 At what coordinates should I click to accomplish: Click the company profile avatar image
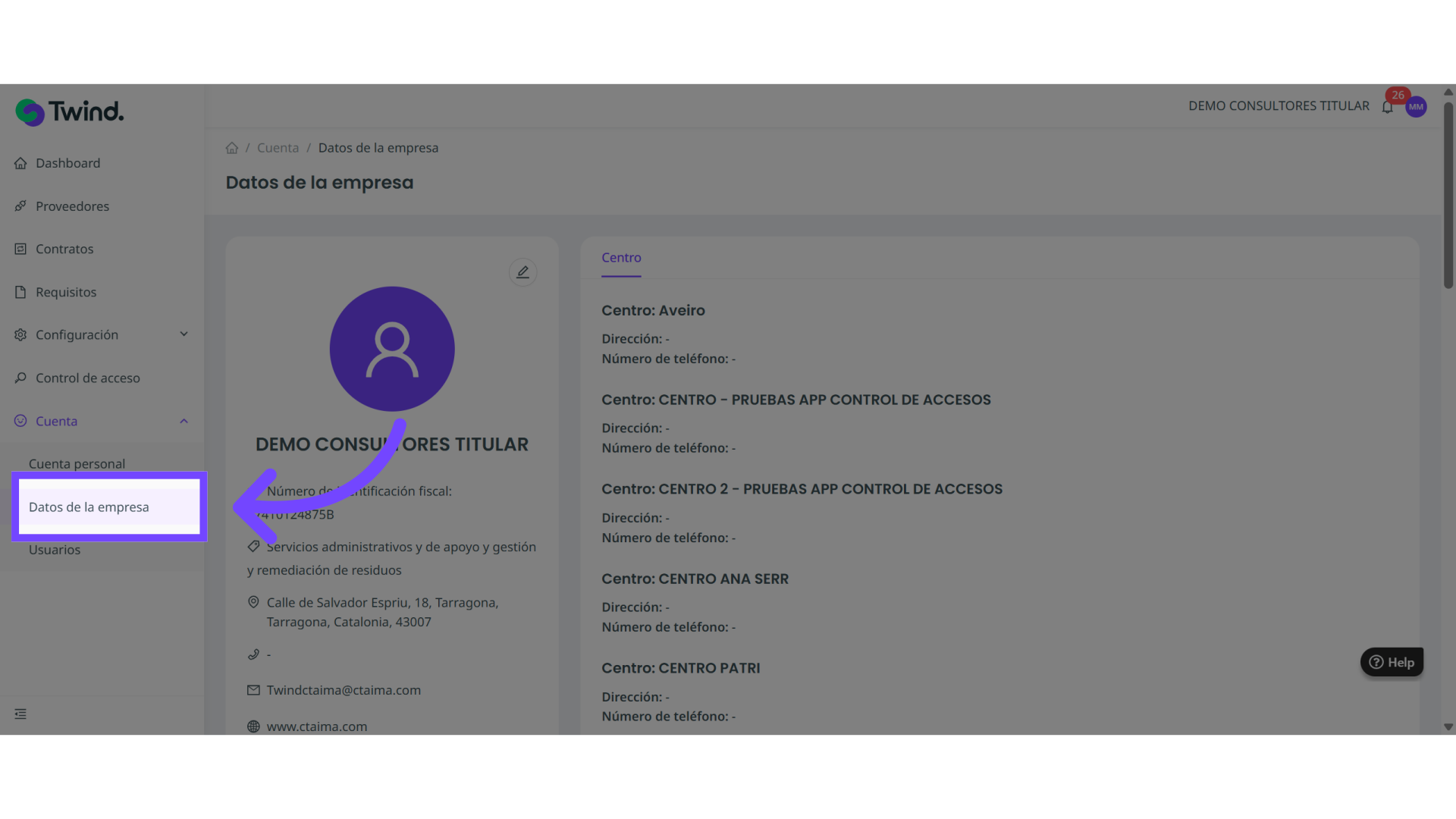pyautogui.click(x=392, y=349)
